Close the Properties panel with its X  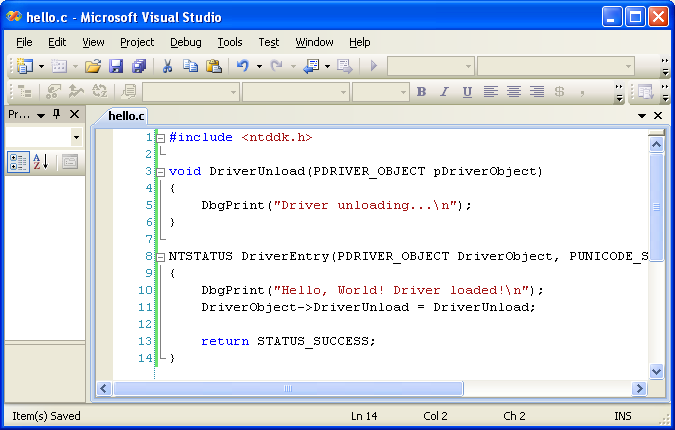point(74,115)
